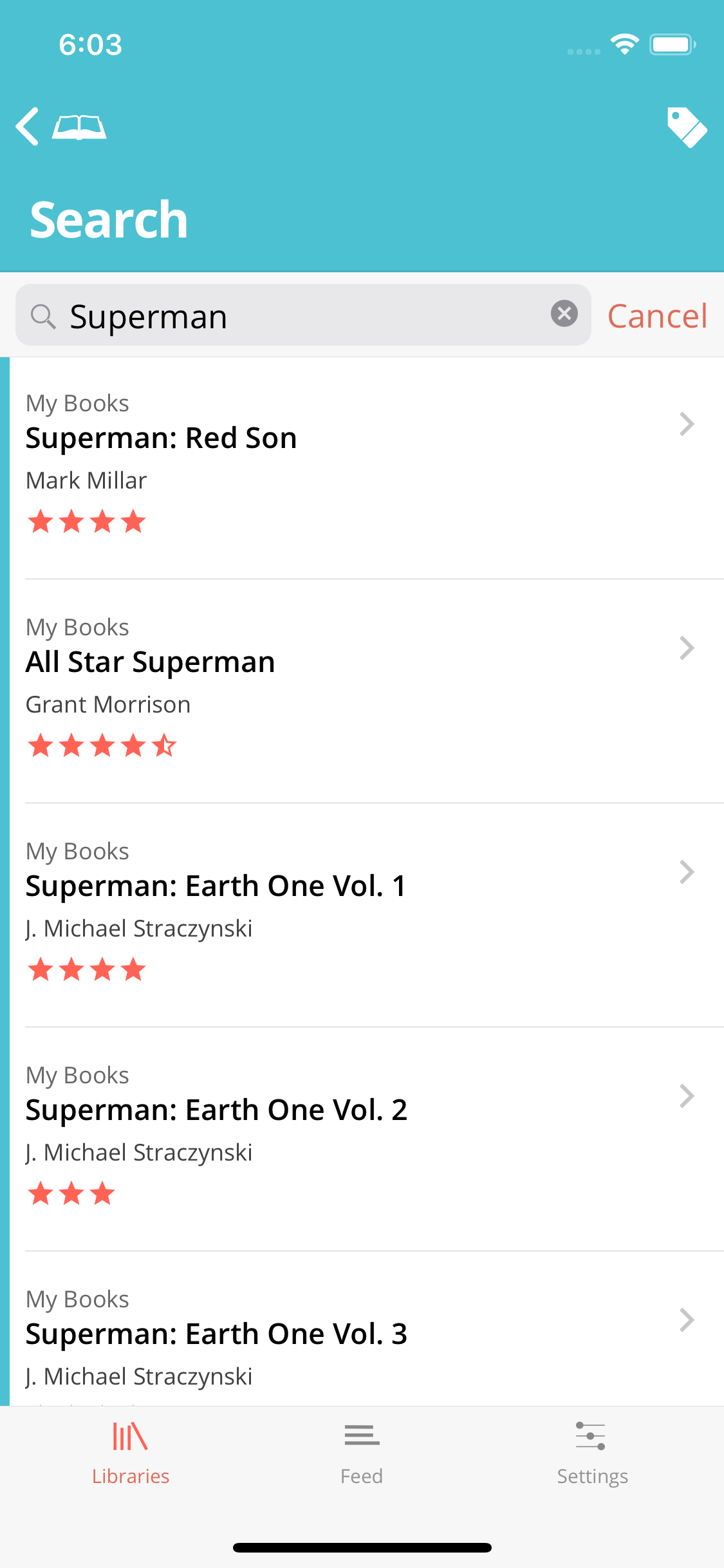Select the All Star Superman title
The width and height of the screenshot is (724, 1568).
(150, 662)
